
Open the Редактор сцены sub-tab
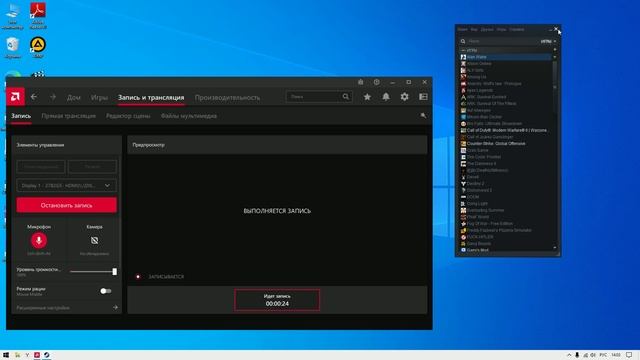(x=128, y=116)
